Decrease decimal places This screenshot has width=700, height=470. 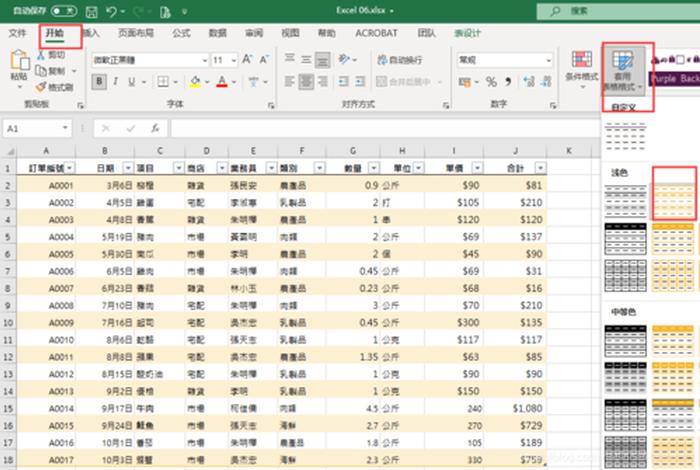[546, 81]
